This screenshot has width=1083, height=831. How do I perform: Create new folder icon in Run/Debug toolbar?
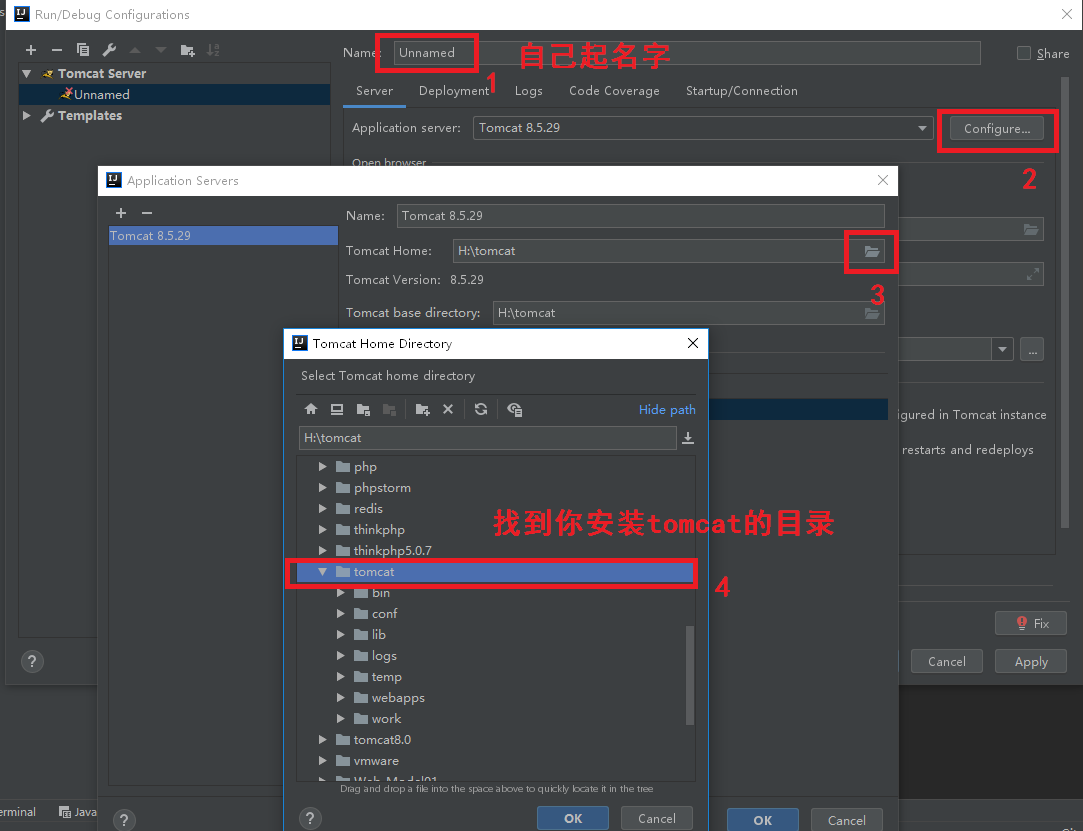click(x=187, y=50)
